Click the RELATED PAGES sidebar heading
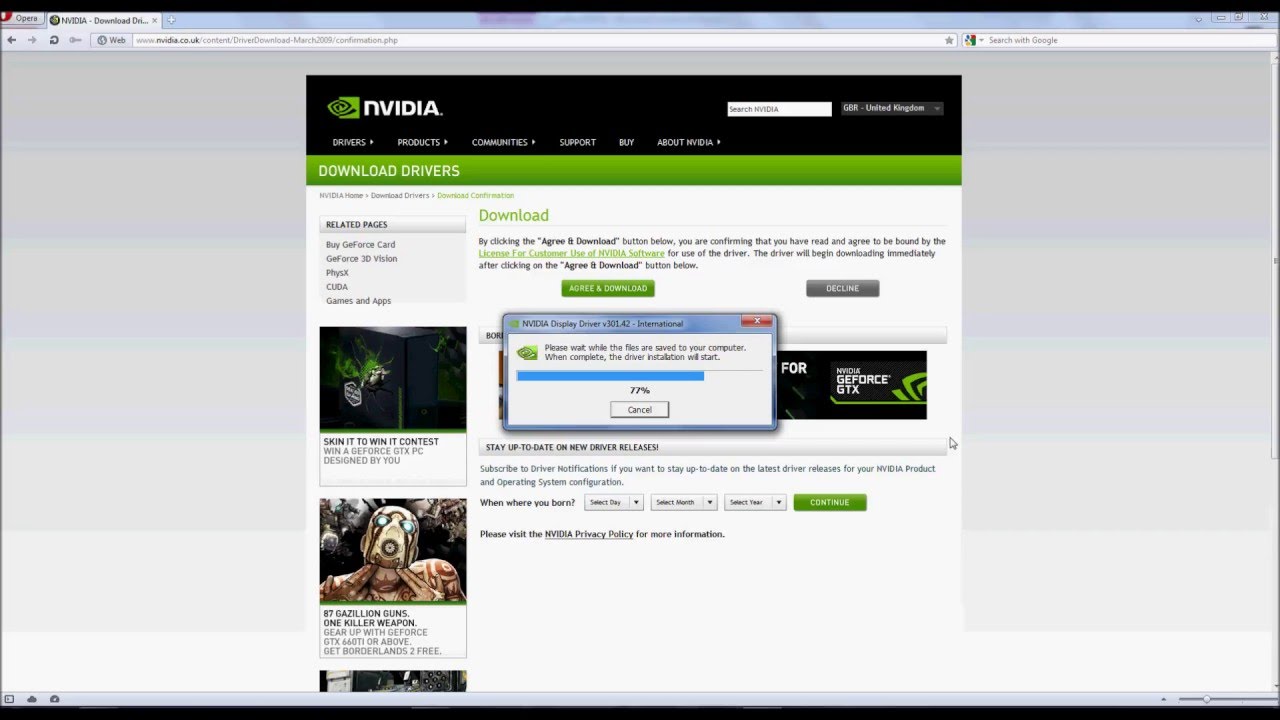 point(356,224)
